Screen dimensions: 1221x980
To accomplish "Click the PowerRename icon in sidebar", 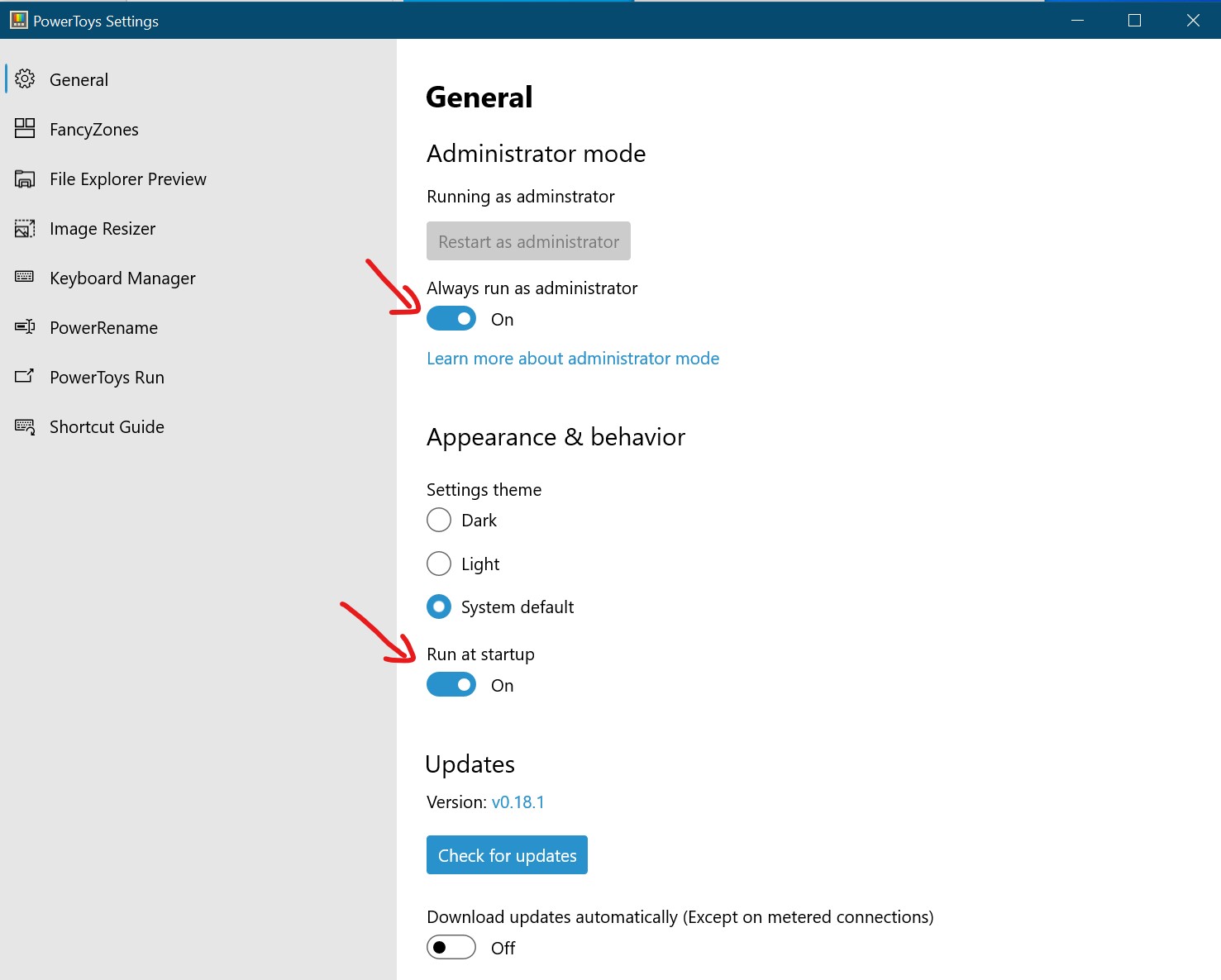I will click(x=25, y=327).
